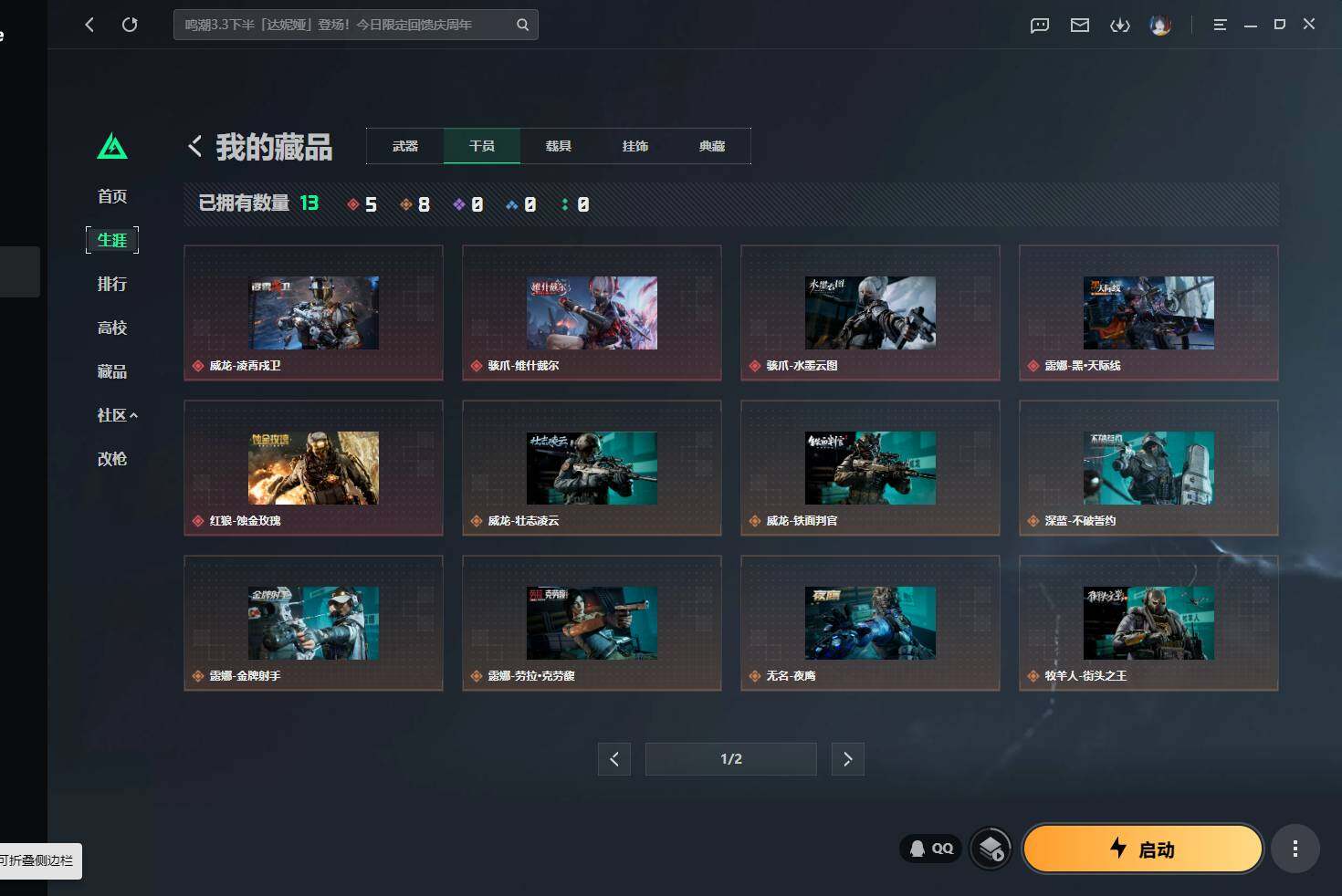
Task: Select 生涯 in the sidebar
Action: [112, 240]
